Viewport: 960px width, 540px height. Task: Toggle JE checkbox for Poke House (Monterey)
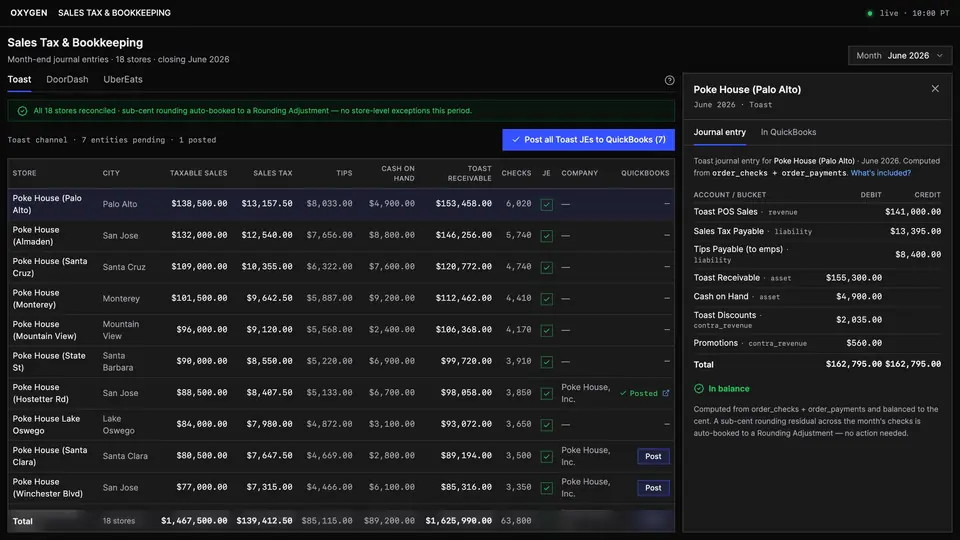coord(547,299)
